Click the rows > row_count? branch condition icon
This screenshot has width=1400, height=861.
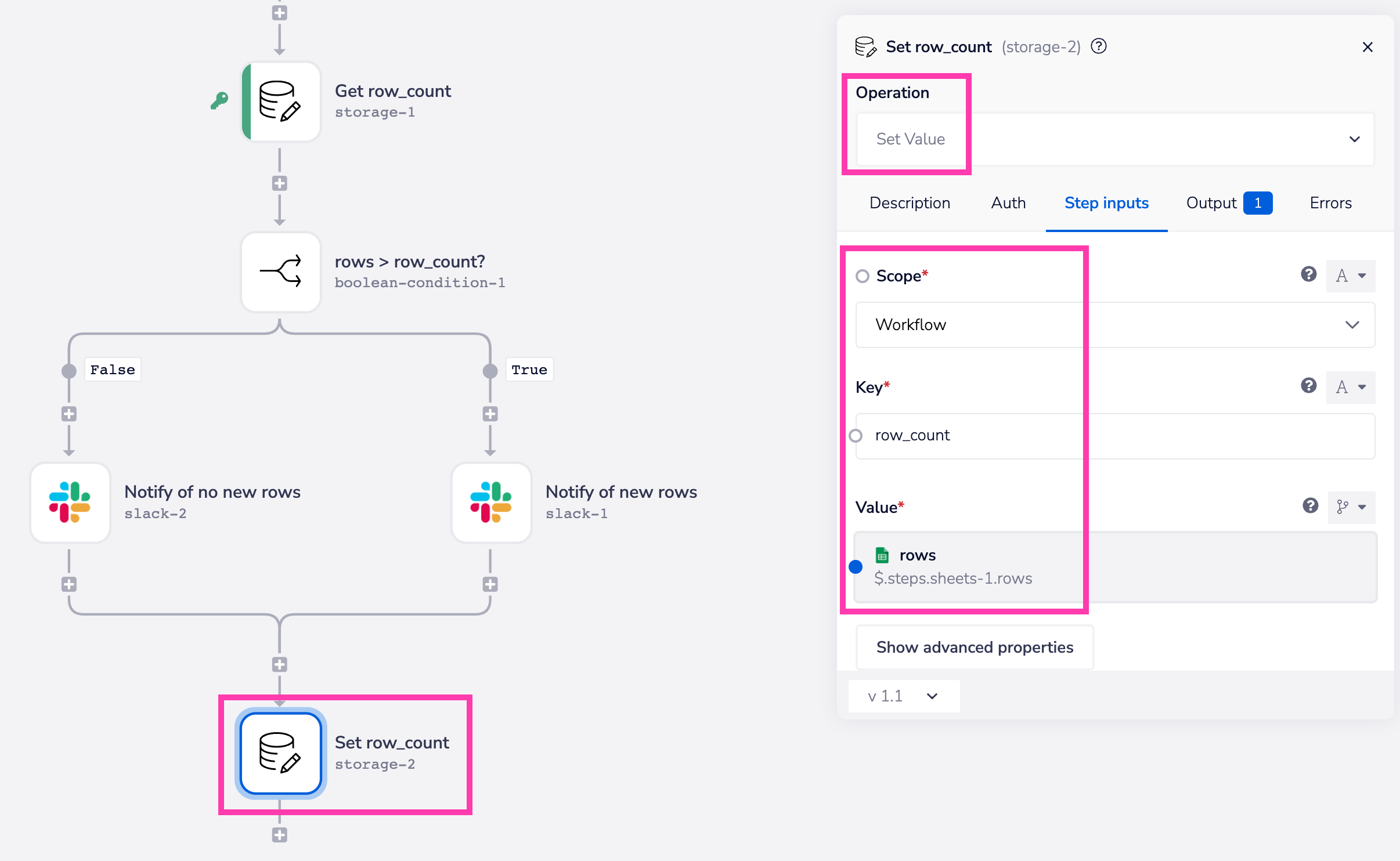pos(281,272)
